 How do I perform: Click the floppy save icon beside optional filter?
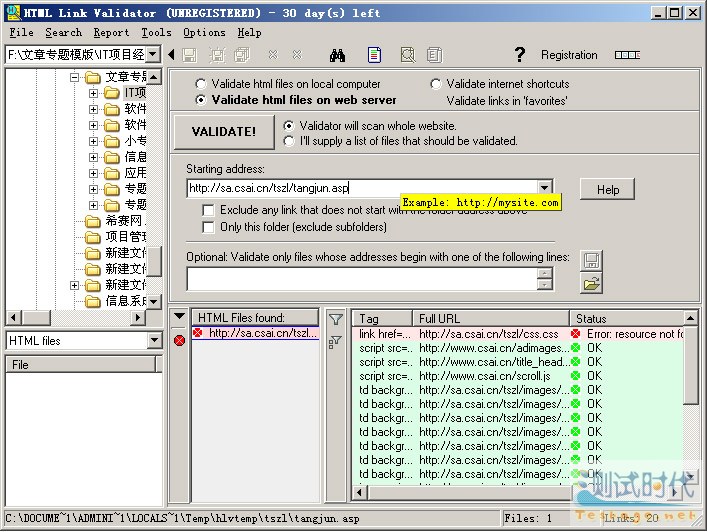tap(590, 260)
